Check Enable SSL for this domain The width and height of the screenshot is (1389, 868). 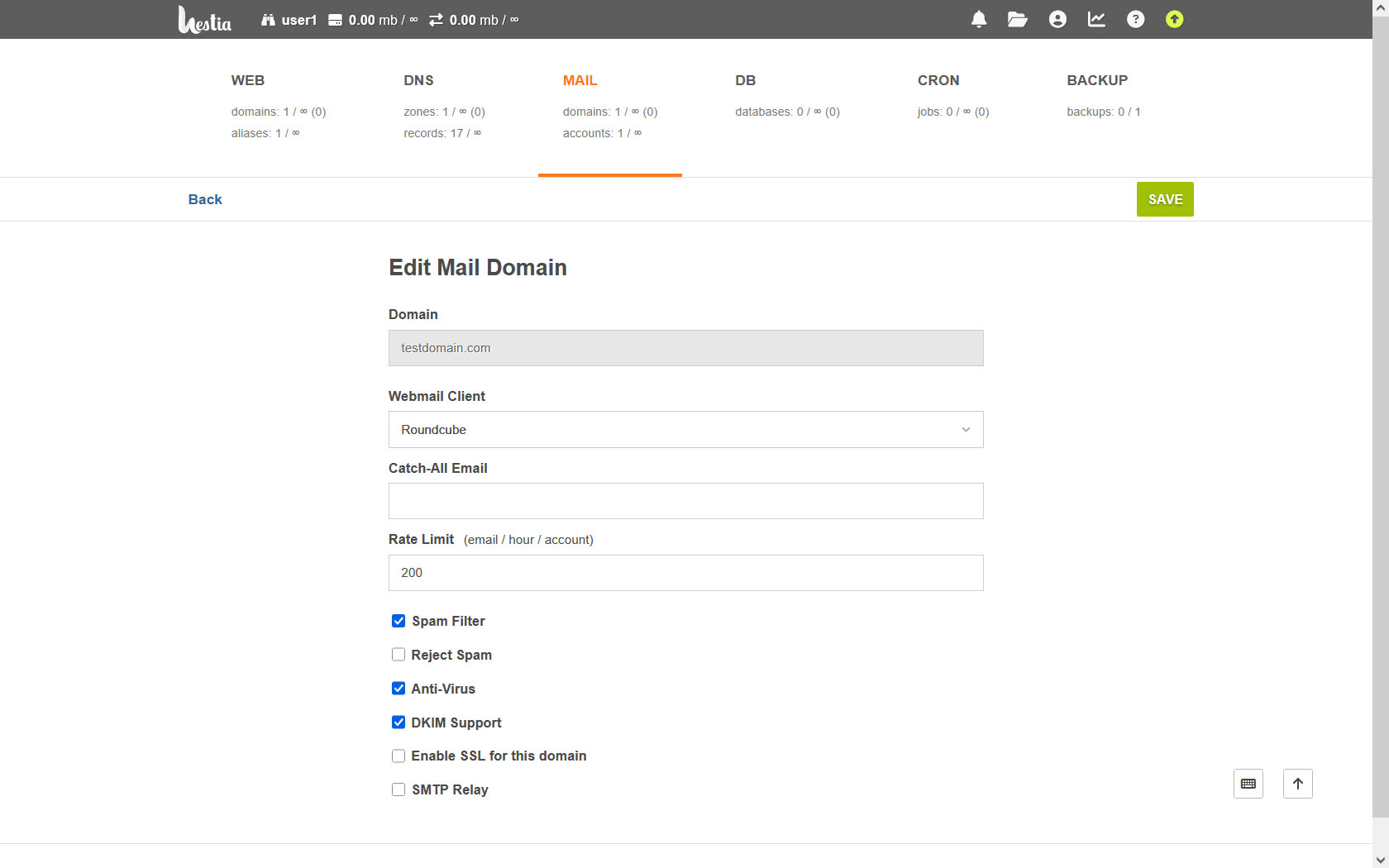tap(399, 756)
